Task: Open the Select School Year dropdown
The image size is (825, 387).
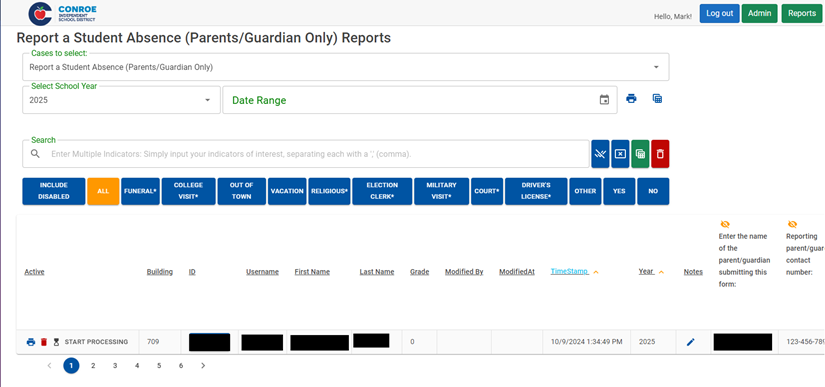Action: point(121,100)
